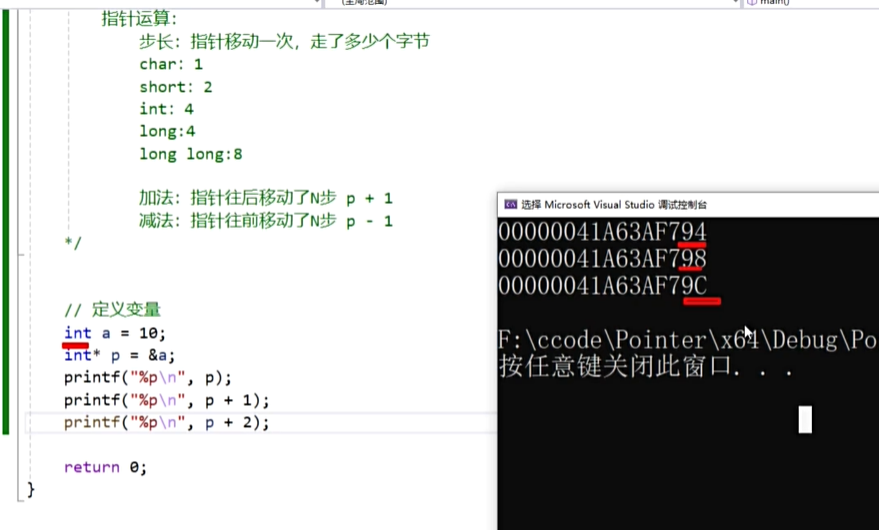Screen dimensions: 879x530
Task: Click the printf line printing p + 2
Action: (x=166, y=422)
